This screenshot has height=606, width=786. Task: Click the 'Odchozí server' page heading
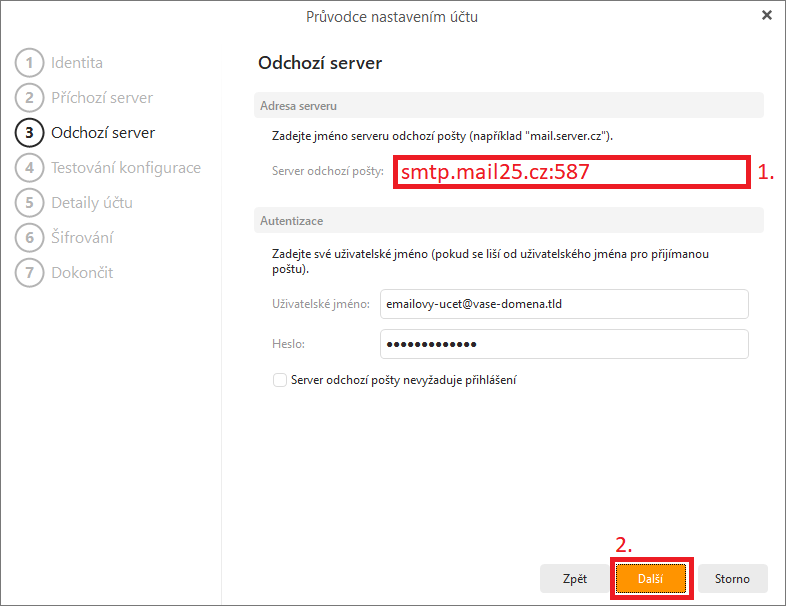320,63
